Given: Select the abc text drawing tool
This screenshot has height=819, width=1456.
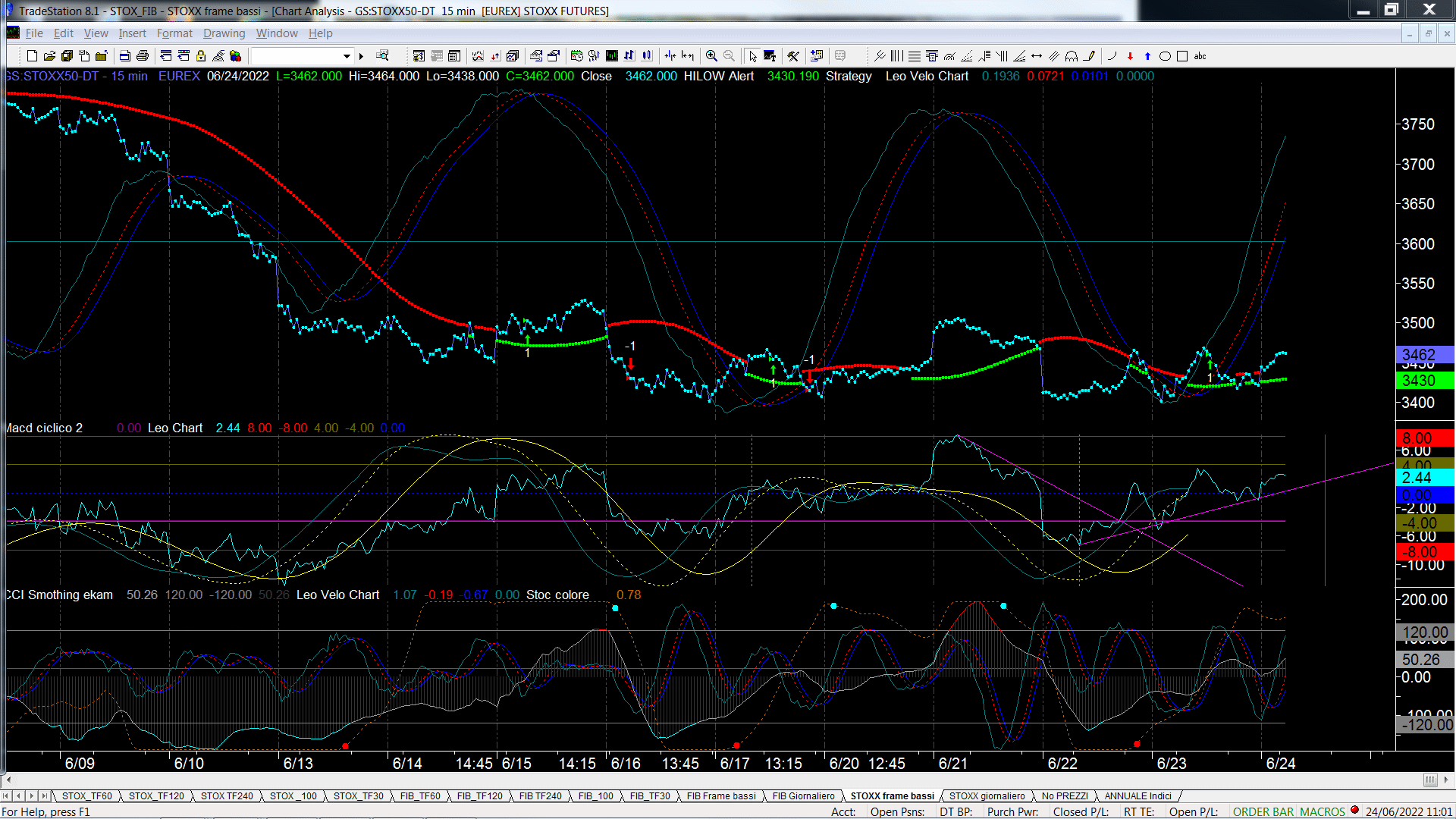Looking at the screenshot, I should [1200, 56].
